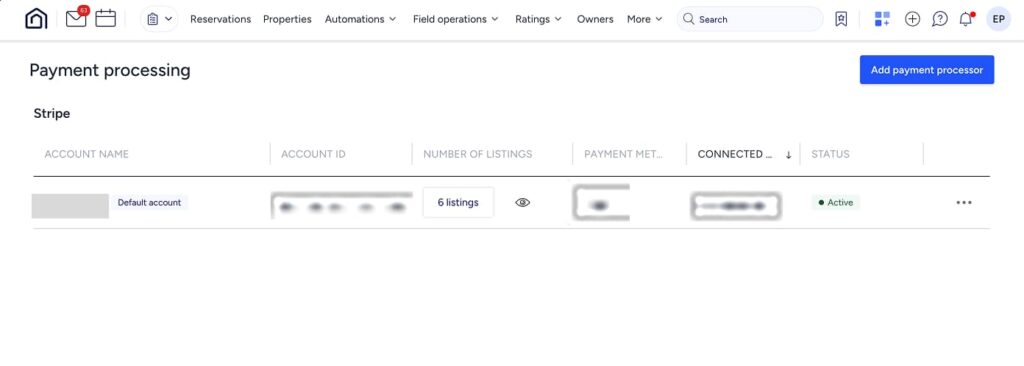Open the calendar icon
1024x366 pixels.
point(106,18)
